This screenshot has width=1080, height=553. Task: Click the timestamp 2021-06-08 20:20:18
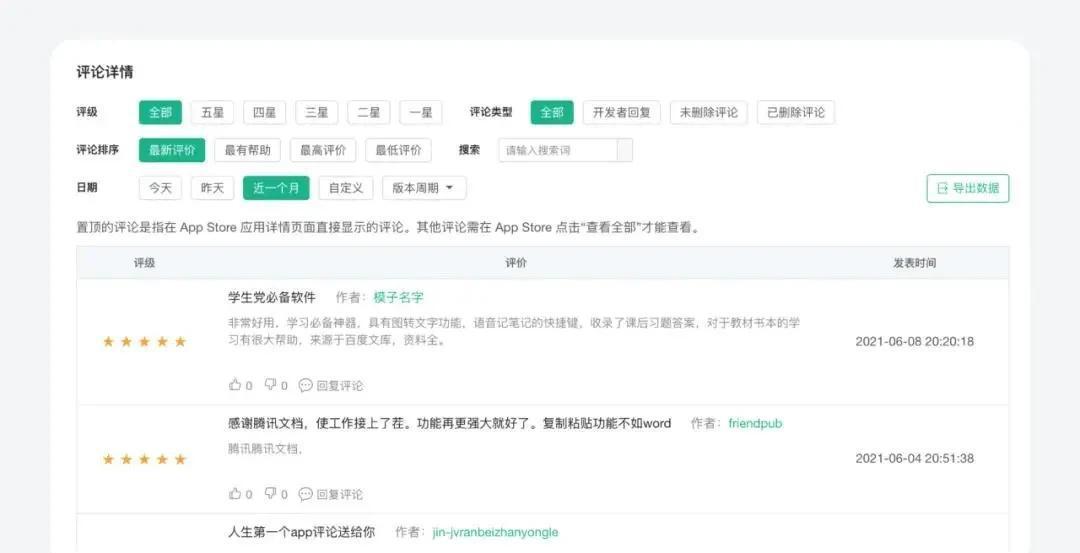915,342
